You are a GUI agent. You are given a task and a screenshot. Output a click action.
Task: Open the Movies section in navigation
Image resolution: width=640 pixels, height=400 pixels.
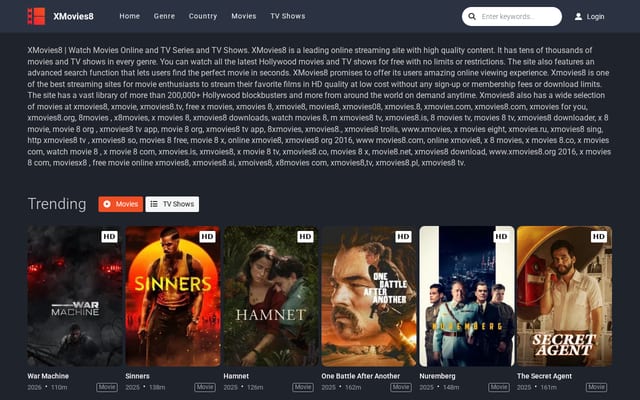coord(244,16)
